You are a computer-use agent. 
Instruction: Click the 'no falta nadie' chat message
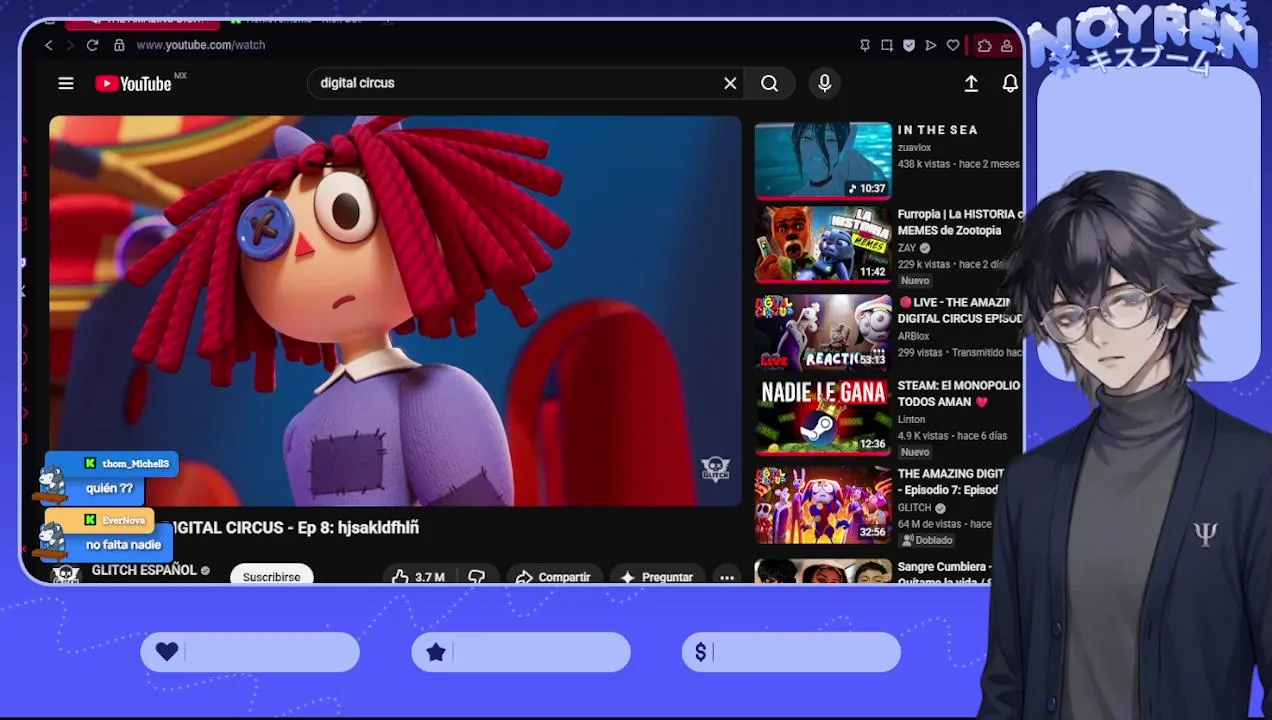pos(123,545)
